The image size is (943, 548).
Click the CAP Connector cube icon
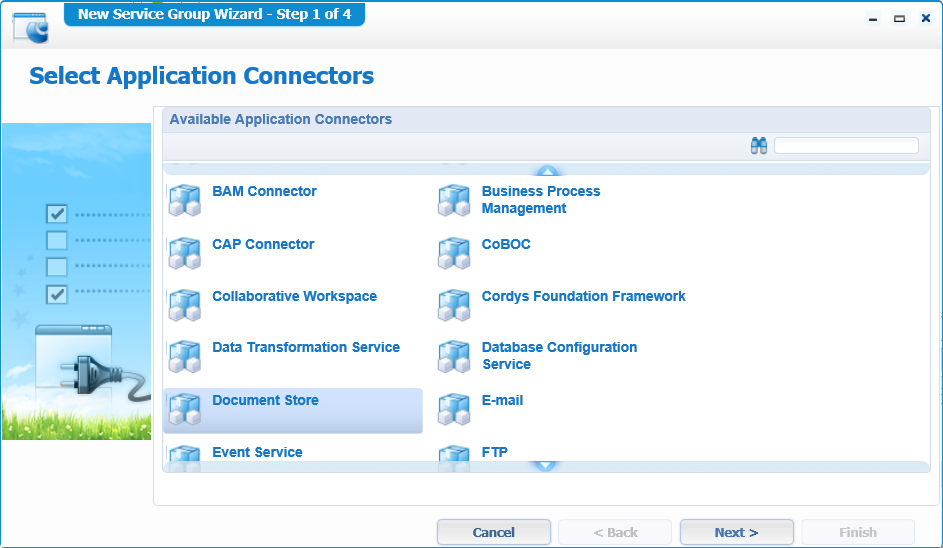point(185,253)
